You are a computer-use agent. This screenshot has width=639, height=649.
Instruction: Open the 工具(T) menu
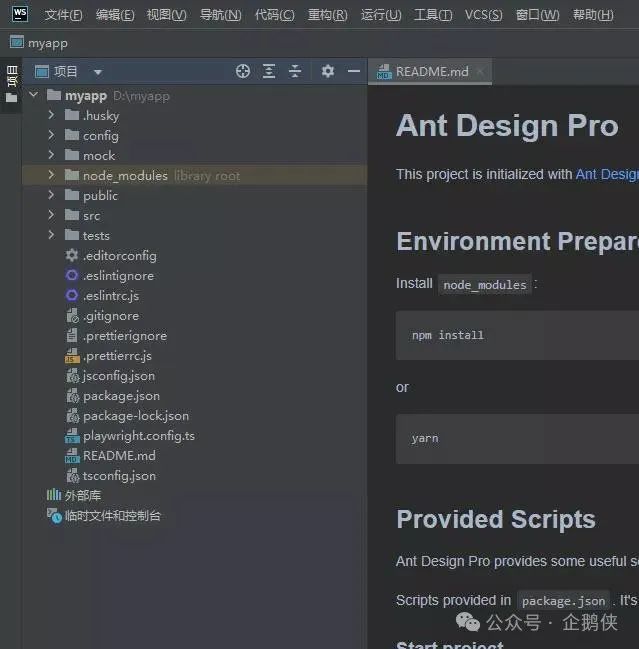click(433, 15)
